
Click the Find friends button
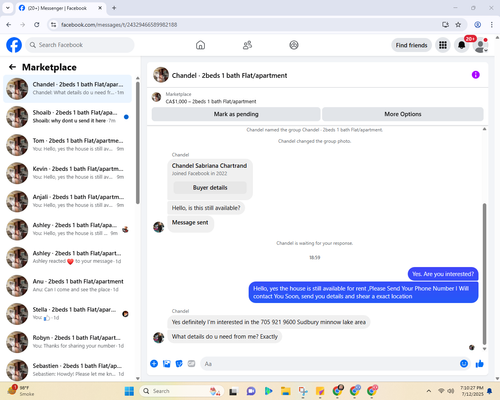click(411, 45)
